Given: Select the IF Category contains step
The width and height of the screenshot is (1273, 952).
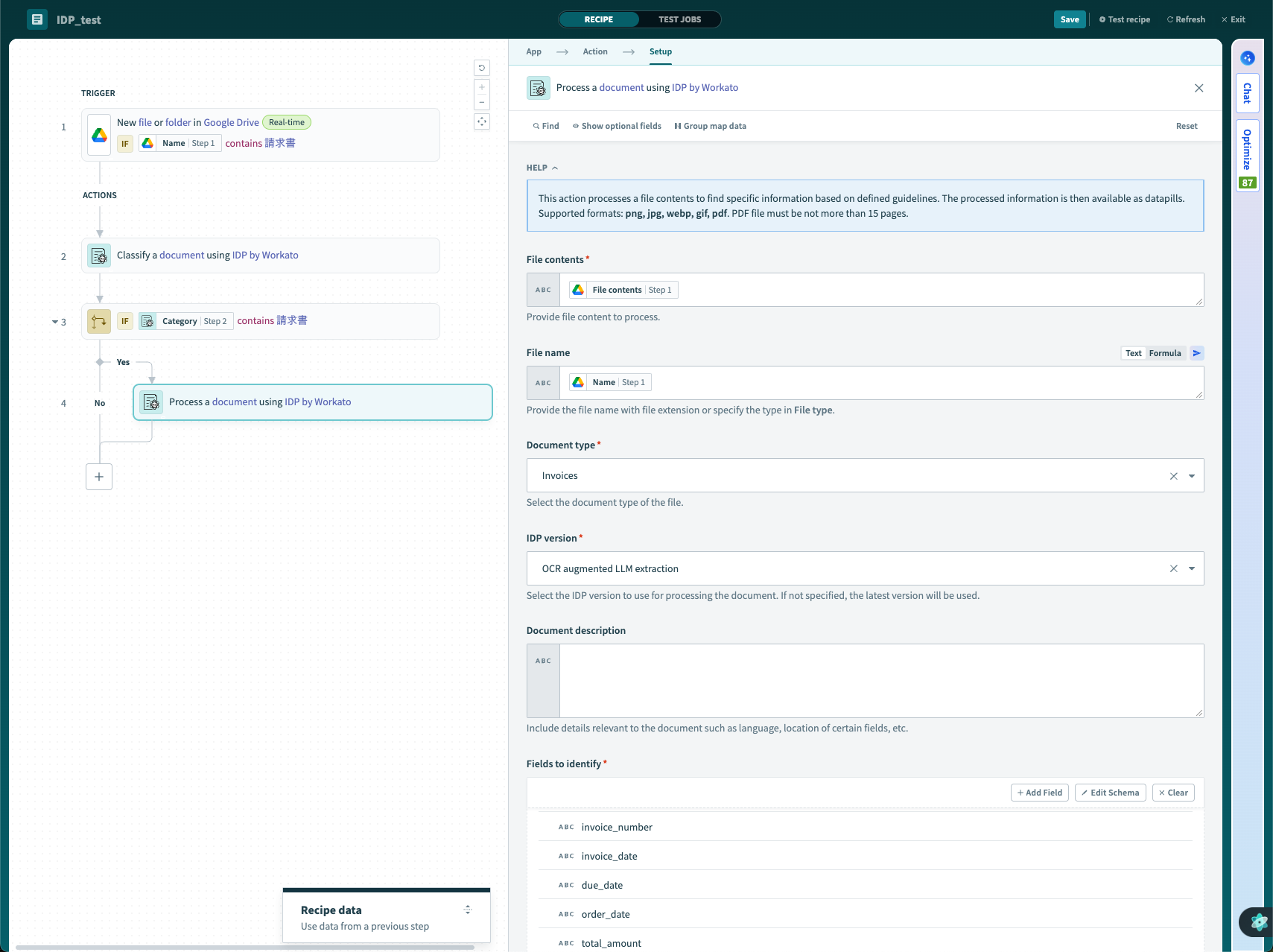Looking at the screenshot, I should tap(261, 321).
